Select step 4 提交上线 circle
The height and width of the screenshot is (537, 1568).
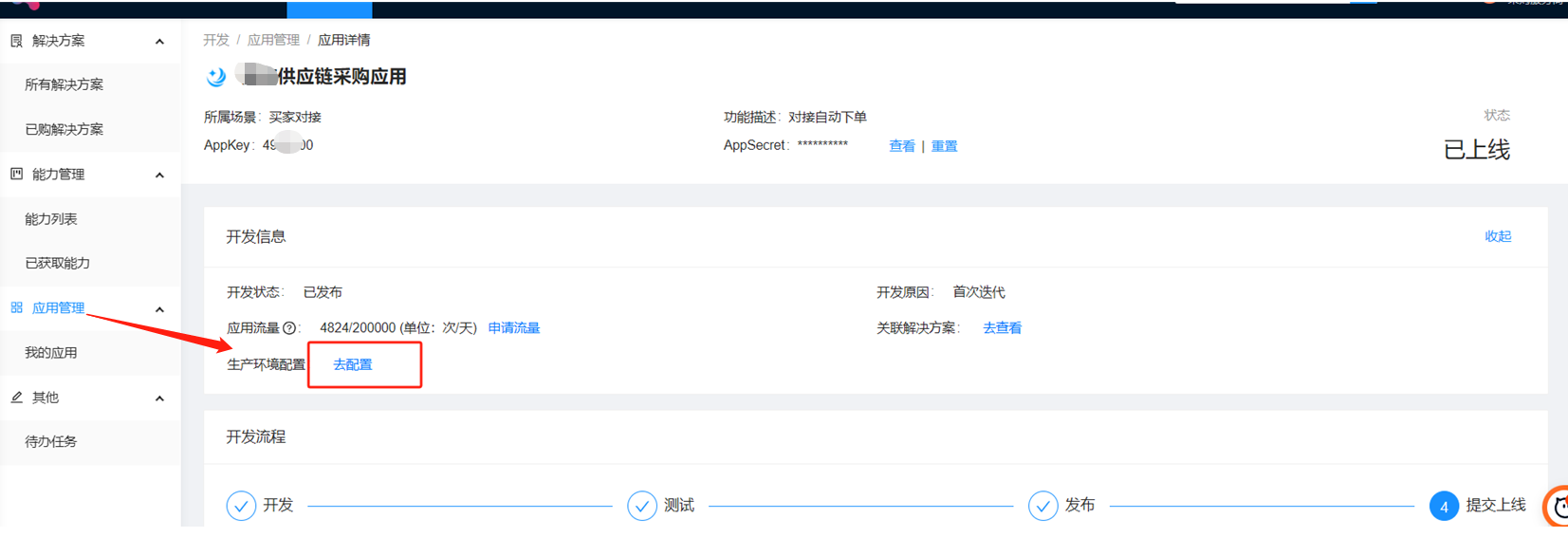pyautogui.click(x=1444, y=507)
